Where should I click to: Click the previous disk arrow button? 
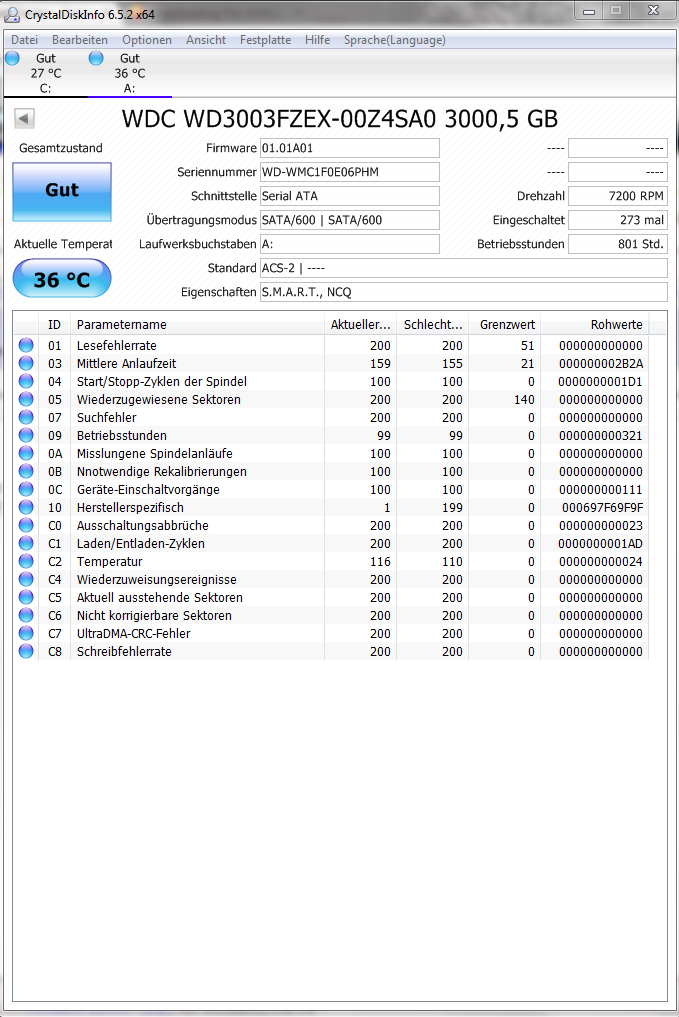pyautogui.click(x=25, y=119)
